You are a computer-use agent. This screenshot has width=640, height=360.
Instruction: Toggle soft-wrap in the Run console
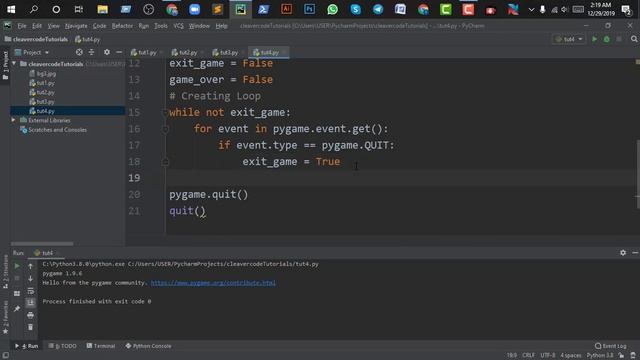(x=31, y=291)
